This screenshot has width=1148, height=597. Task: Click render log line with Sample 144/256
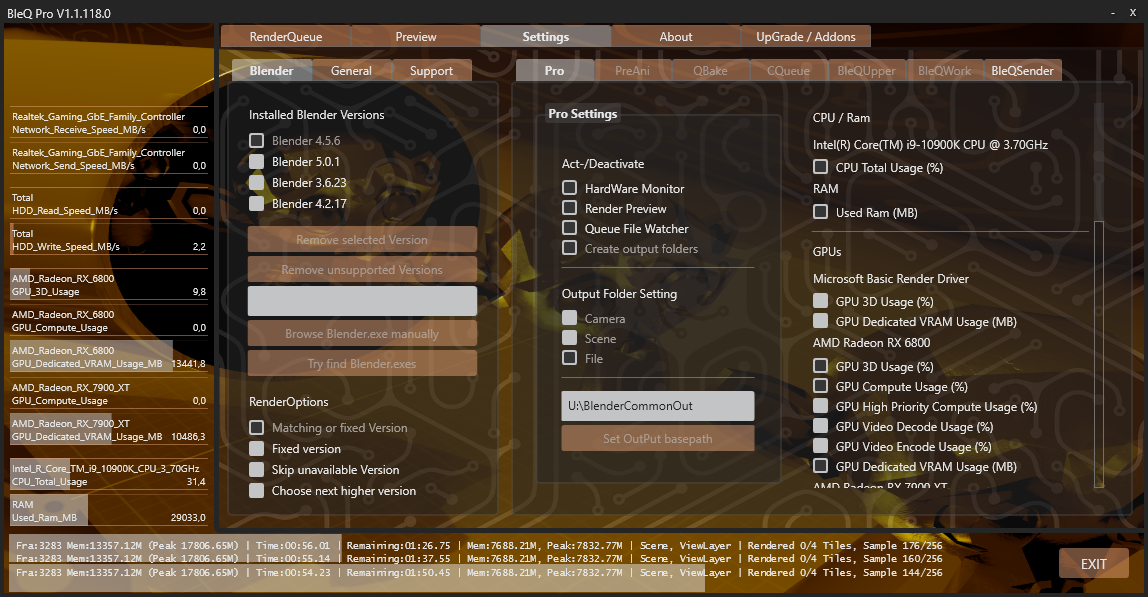point(479,572)
